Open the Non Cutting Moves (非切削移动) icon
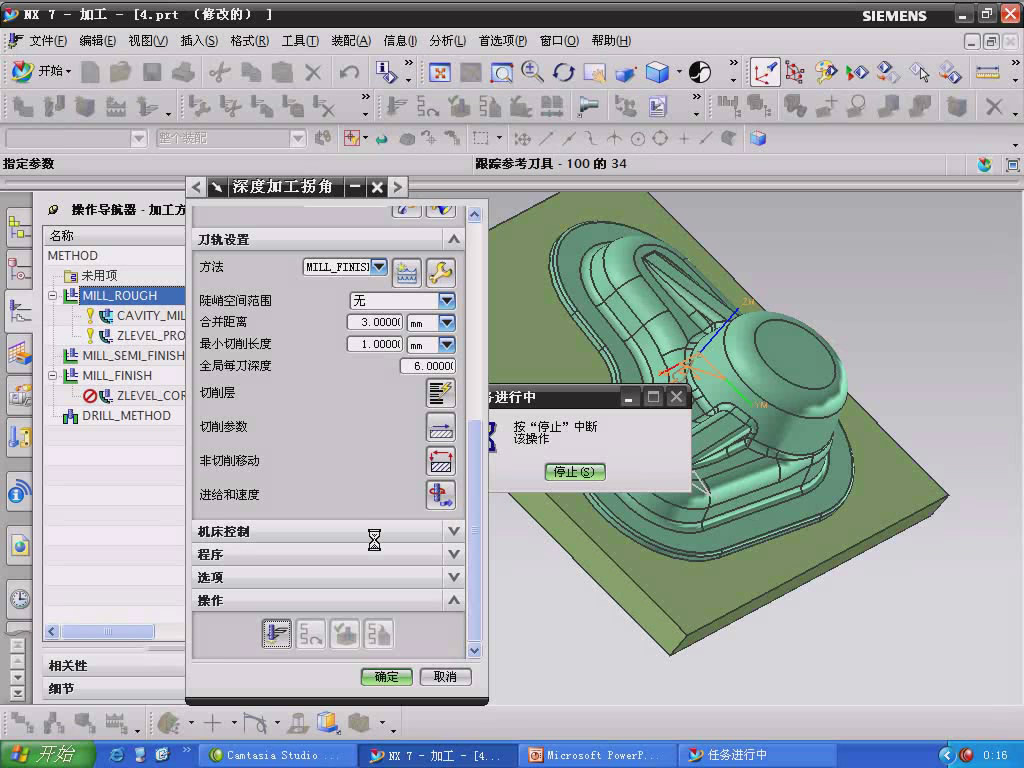The width and height of the screenshot is (1024, 768). [x=441, y=461]
